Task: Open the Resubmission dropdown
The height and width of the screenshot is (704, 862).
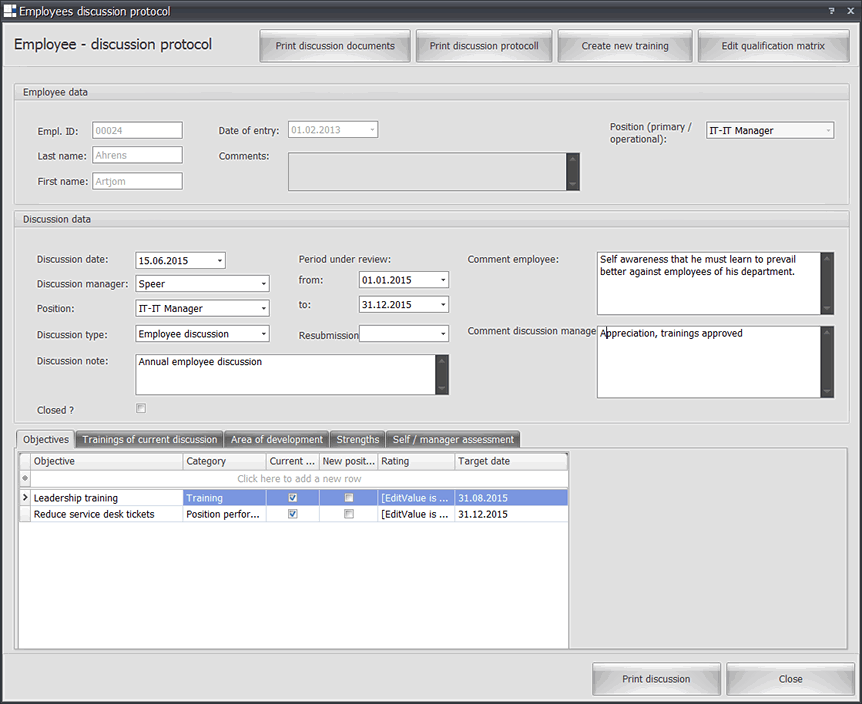Action: coord(443,334)
